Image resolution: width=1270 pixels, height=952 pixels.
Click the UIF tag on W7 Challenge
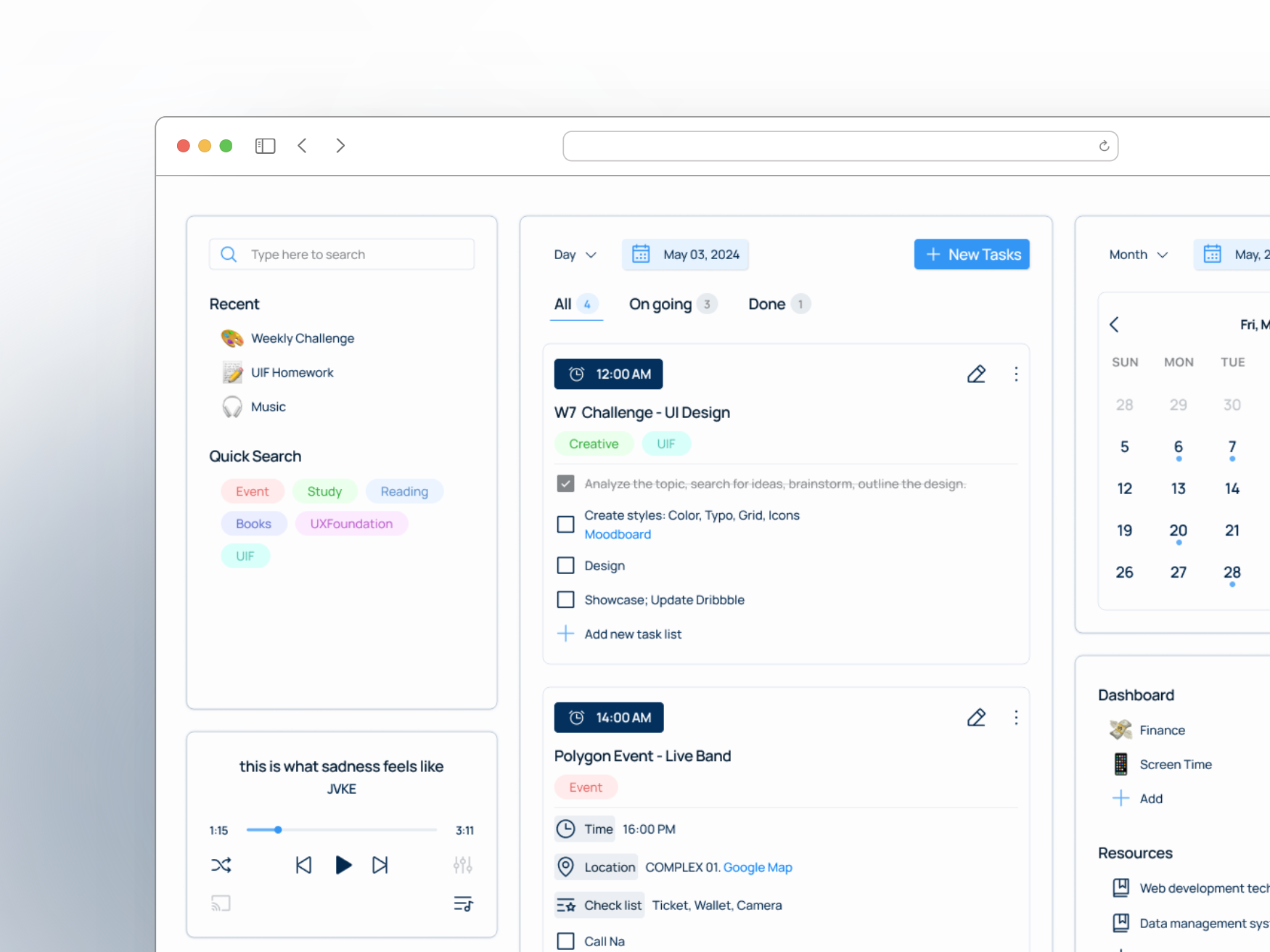666,443
